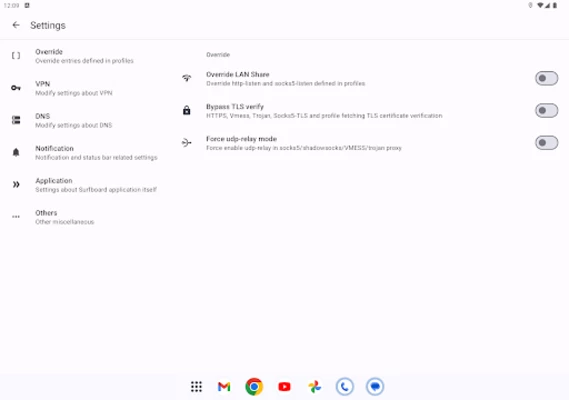Go back using the arrow icon
569x400 pixels.
point(16,25)
